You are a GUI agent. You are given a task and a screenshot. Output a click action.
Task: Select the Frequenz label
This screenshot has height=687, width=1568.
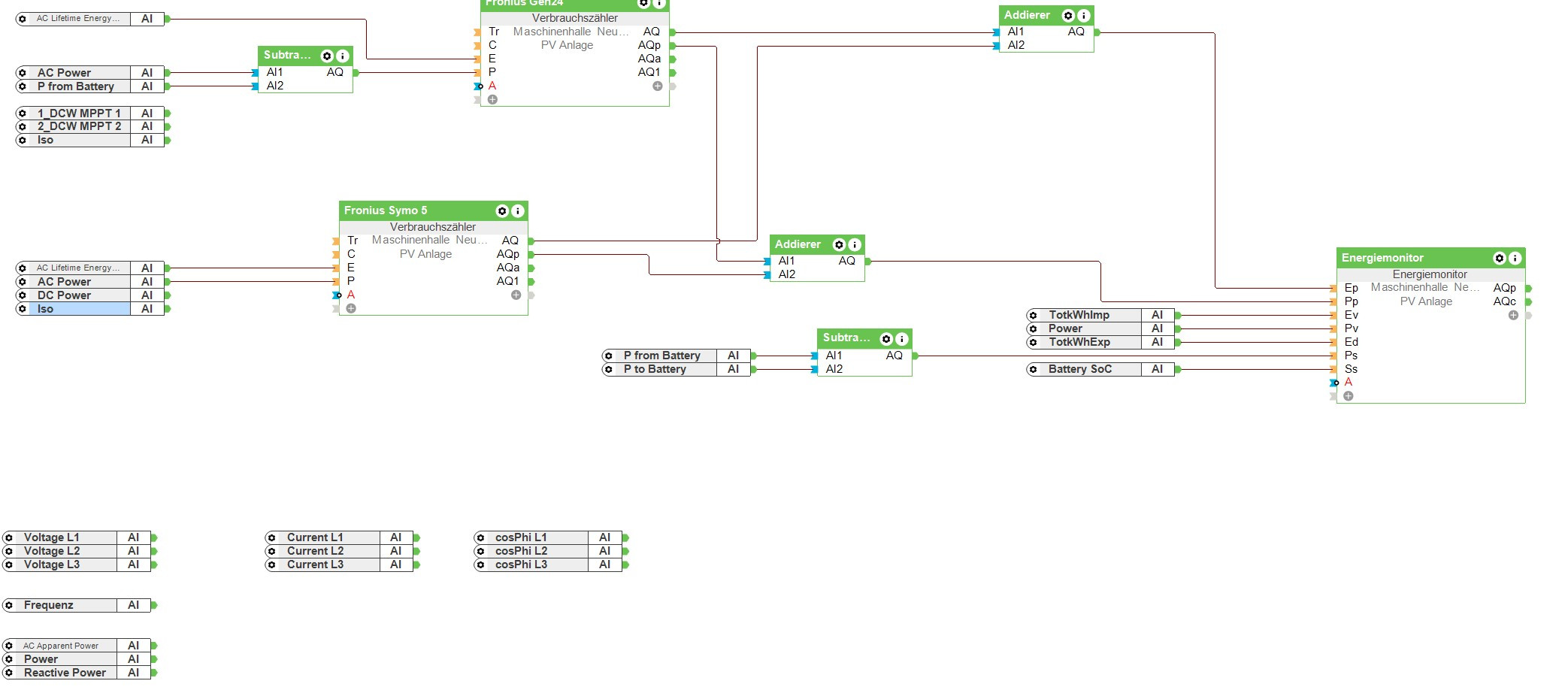pos(49,605)
